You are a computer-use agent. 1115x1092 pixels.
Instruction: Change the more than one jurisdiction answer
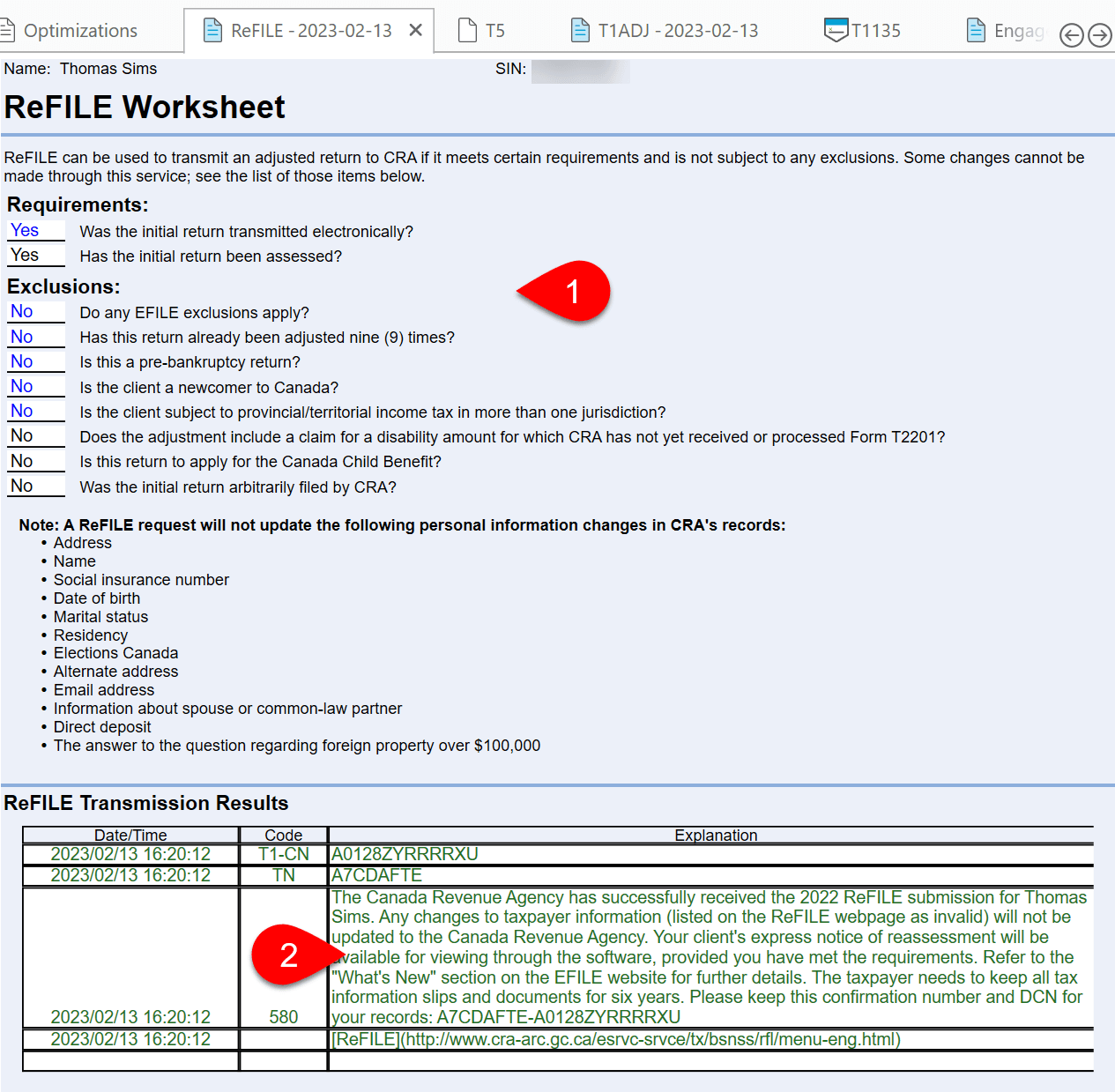tap(36, 411)
